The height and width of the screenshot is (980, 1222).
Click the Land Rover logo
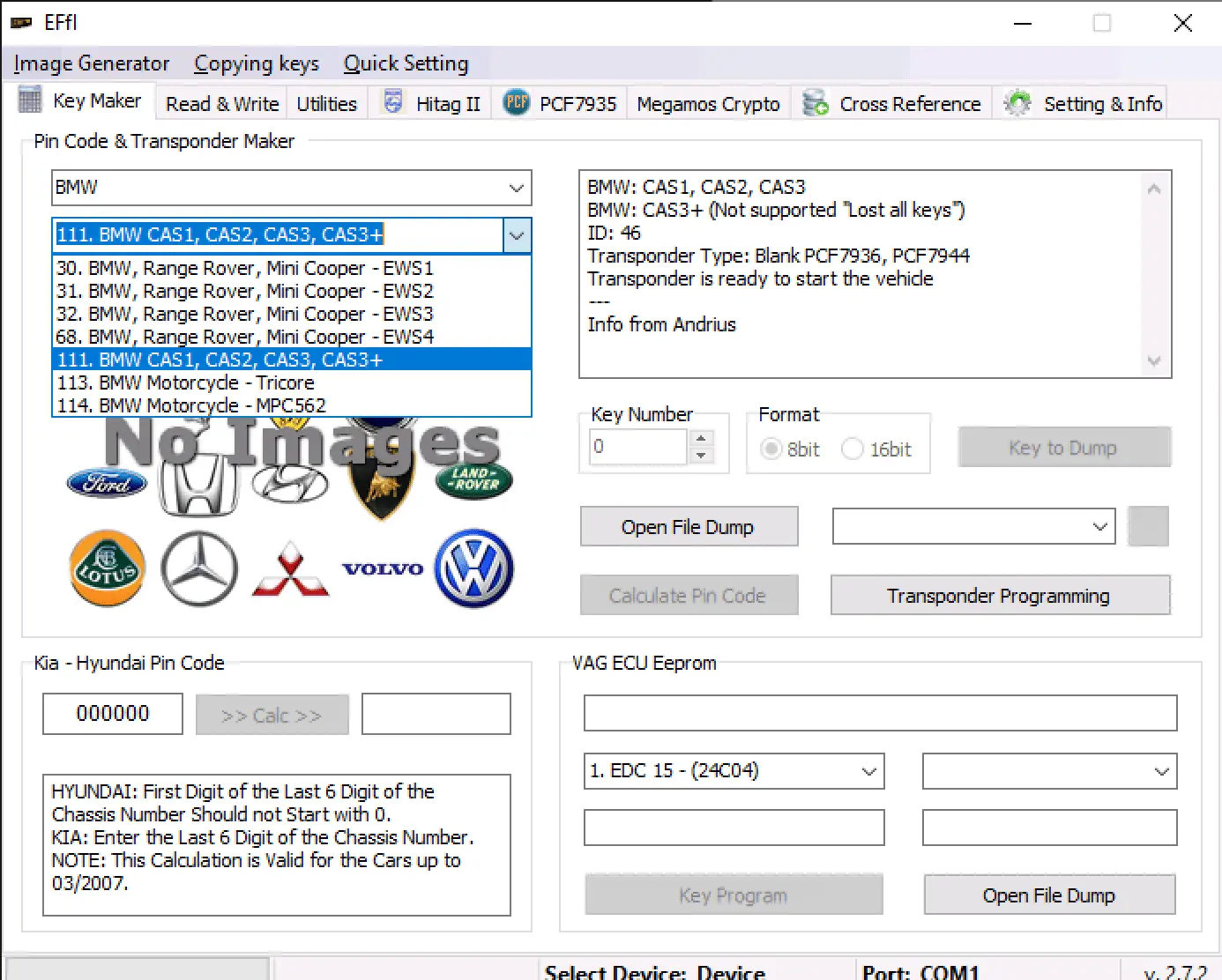[473, 480]
